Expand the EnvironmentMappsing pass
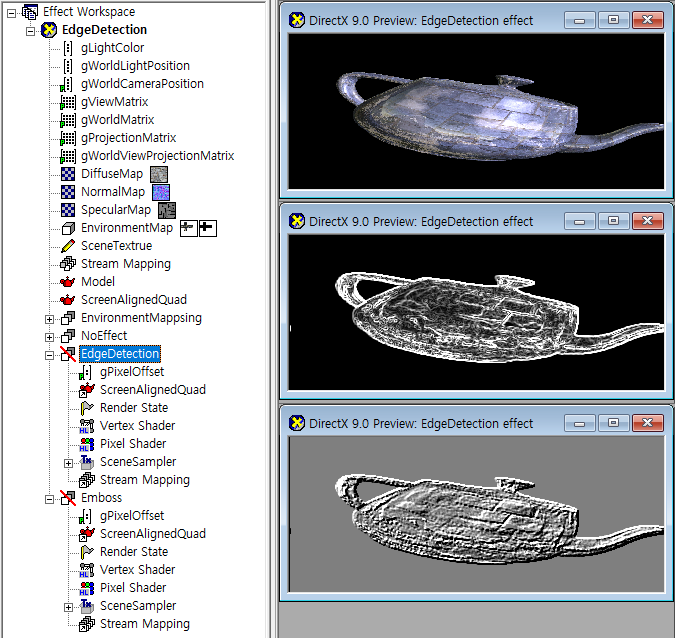 [x=50, y=319]
